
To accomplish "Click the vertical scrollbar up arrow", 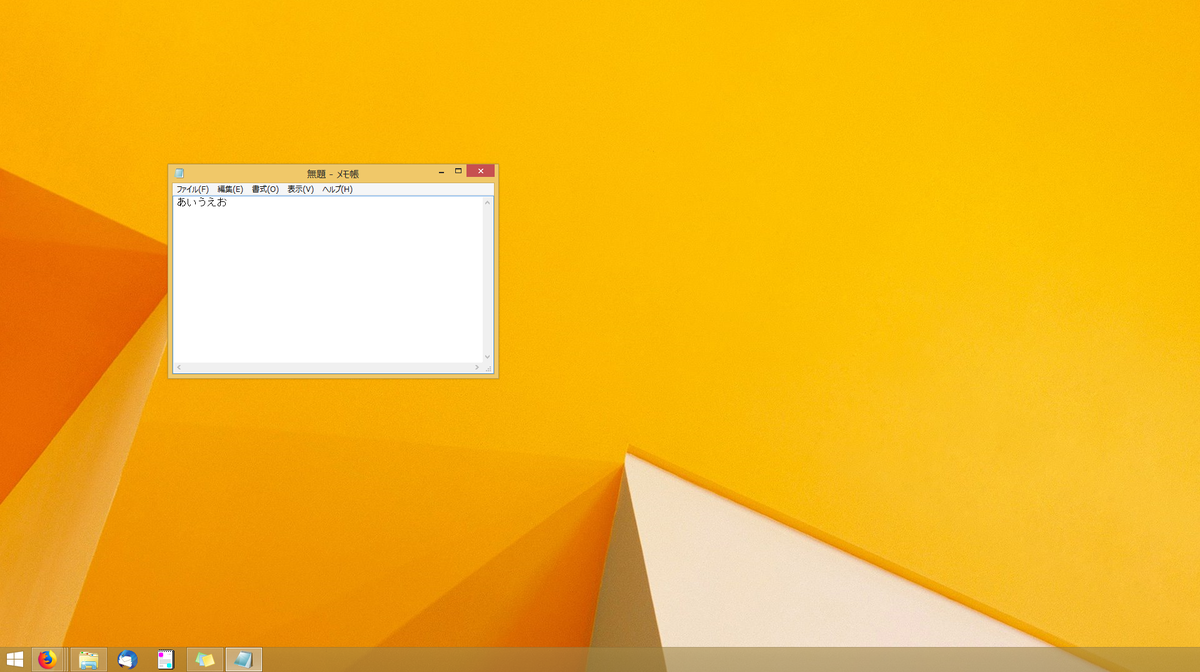I will (x=486, y=200).
